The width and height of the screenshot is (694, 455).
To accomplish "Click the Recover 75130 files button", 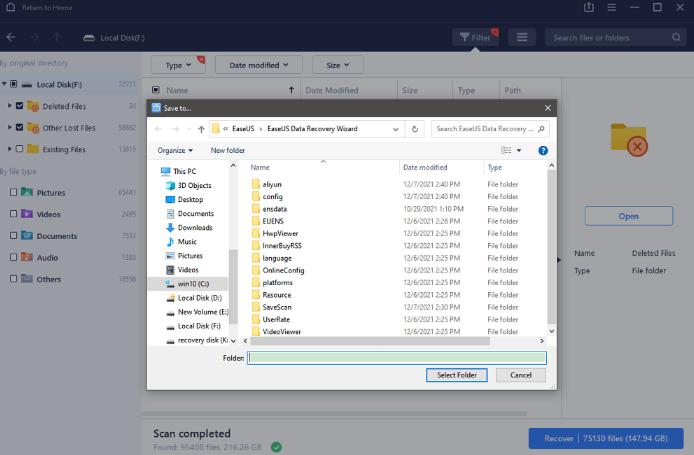I will [x=606, y=438].
